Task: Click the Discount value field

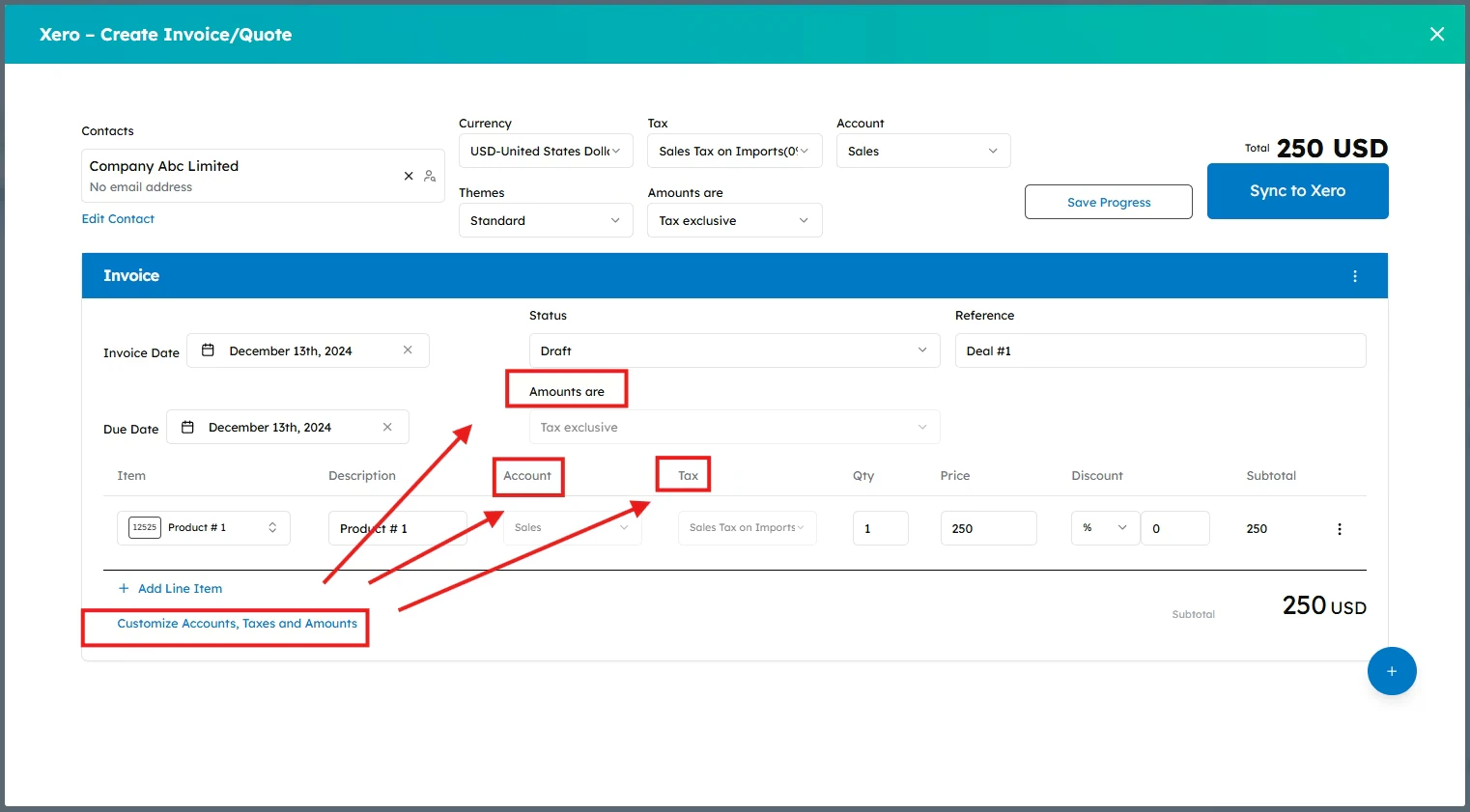Action: 1174,528
